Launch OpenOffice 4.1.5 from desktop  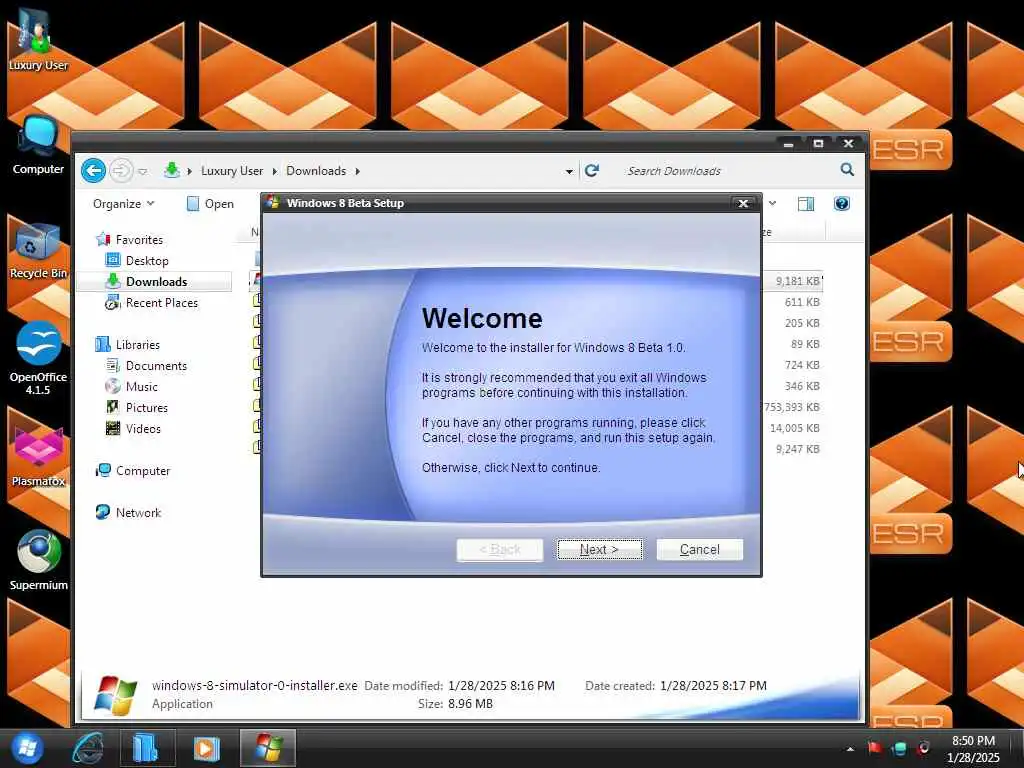(x=38, y=358)
